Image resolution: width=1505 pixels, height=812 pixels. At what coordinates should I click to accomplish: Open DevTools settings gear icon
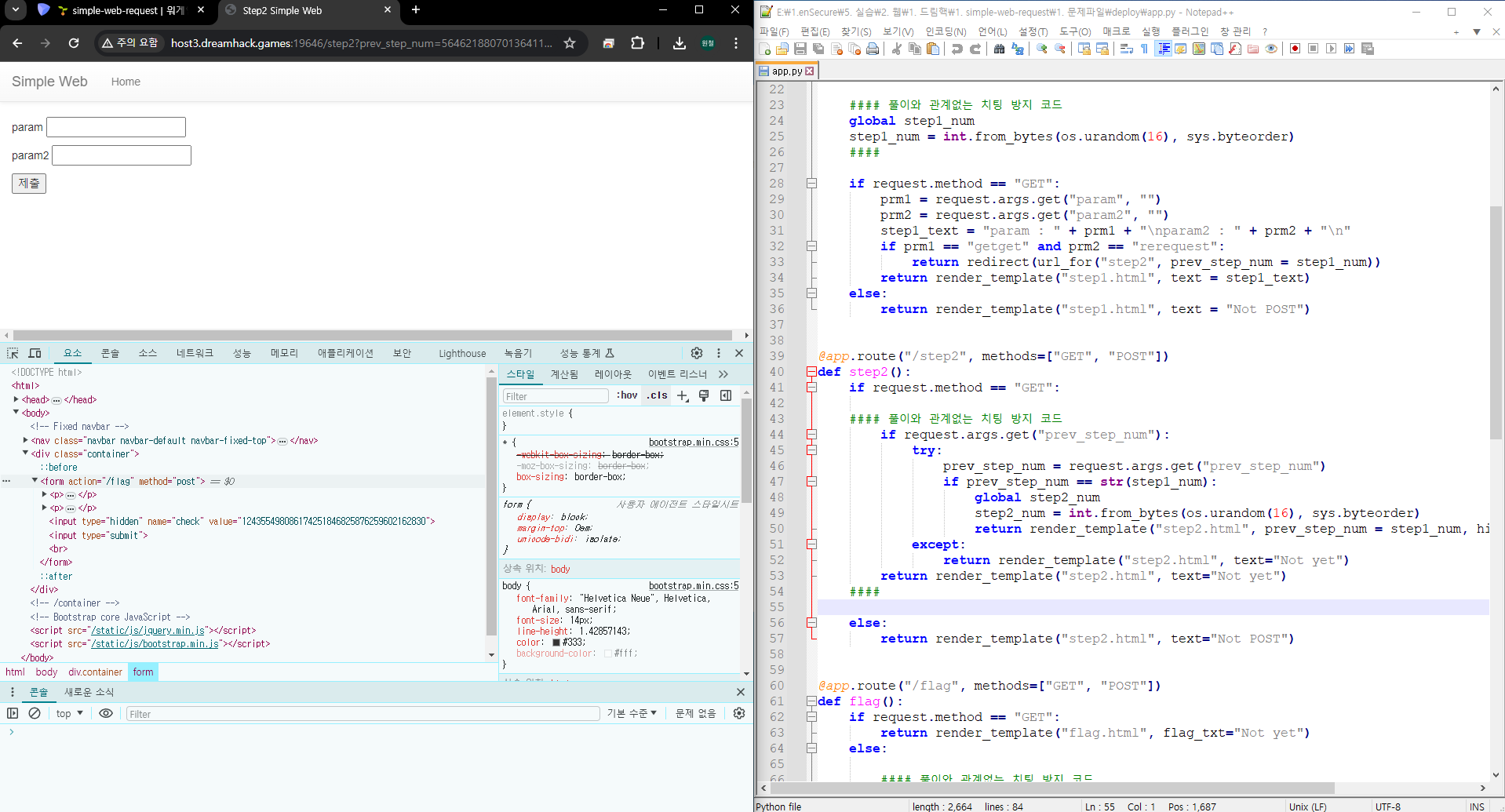pos(696,353)
